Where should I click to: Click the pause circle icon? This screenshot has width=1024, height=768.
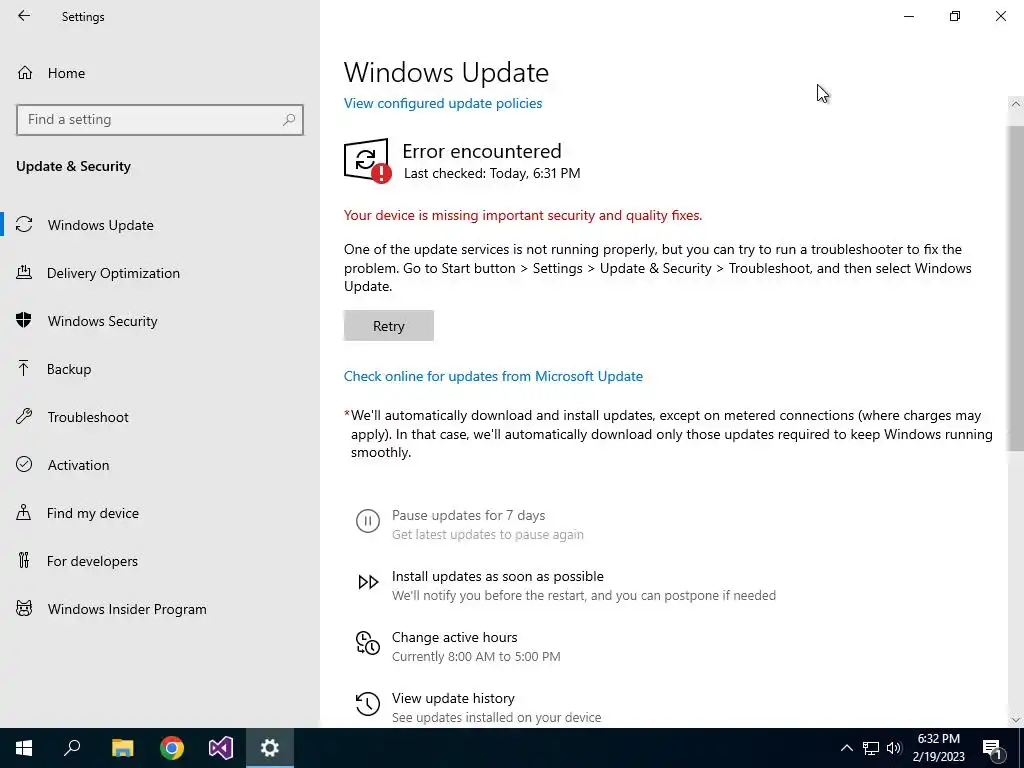point(368,520)
